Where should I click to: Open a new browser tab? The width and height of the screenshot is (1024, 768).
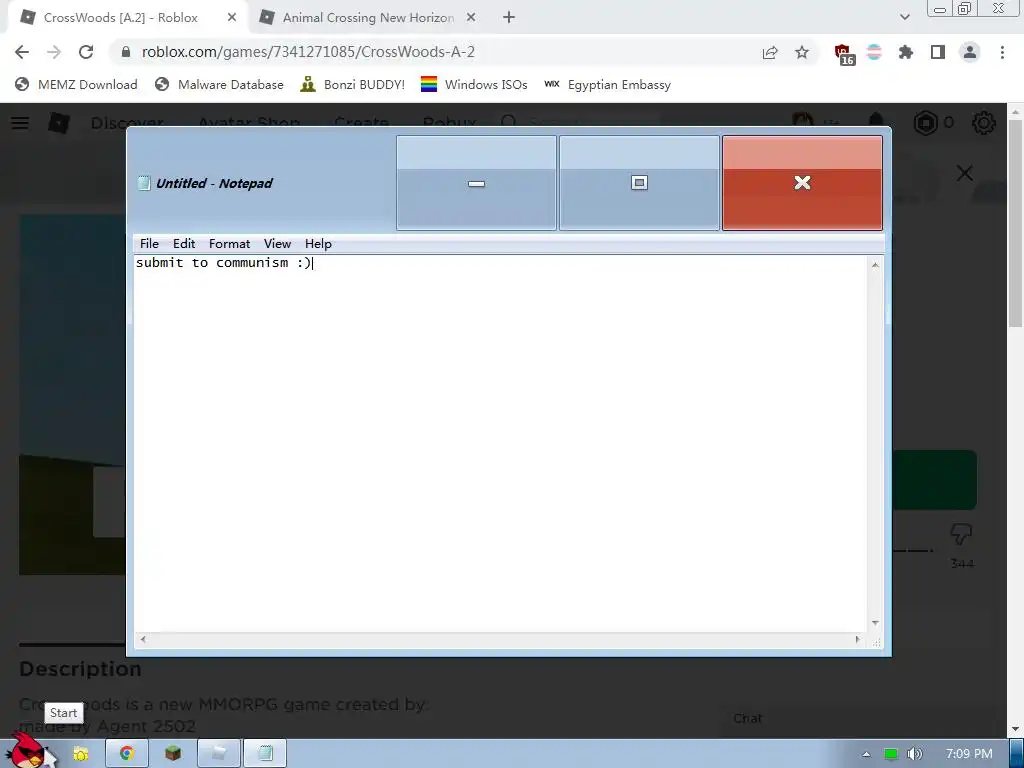pos(509,18)
